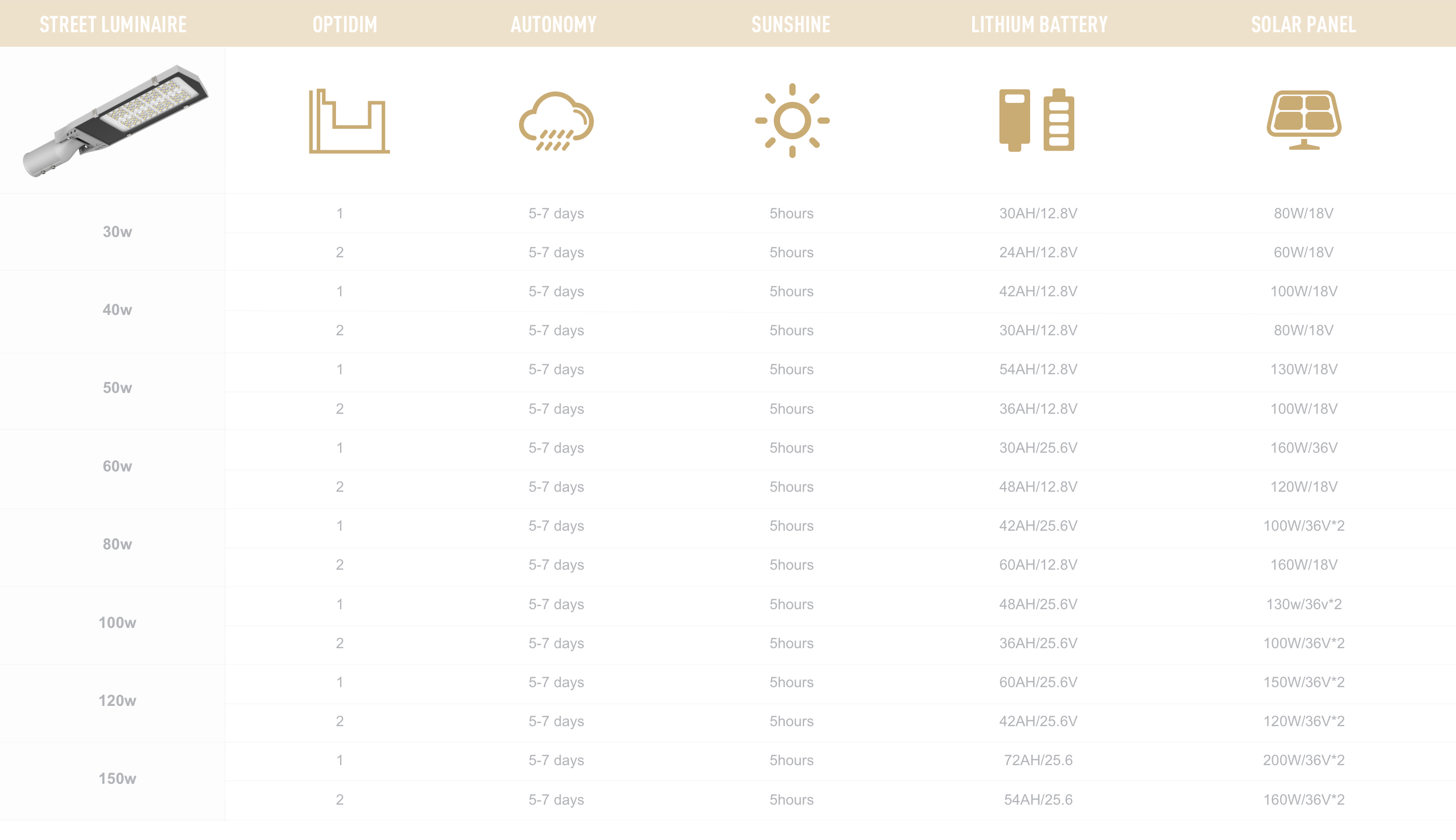Click the rain cloud autonomy icon
This screenshot has width=1456, height=840.
(x=556, y=121)
